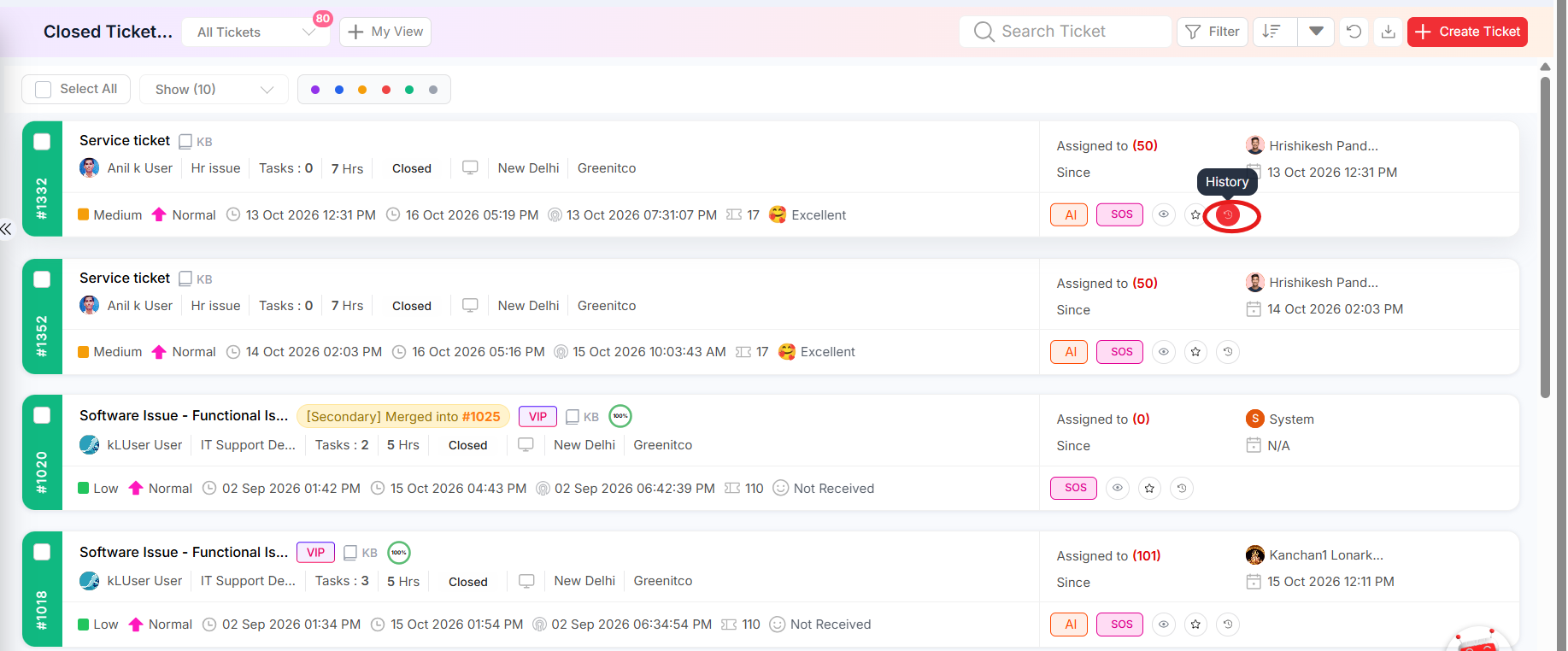Open the dropdown arrow beside sort icon

1316,32
